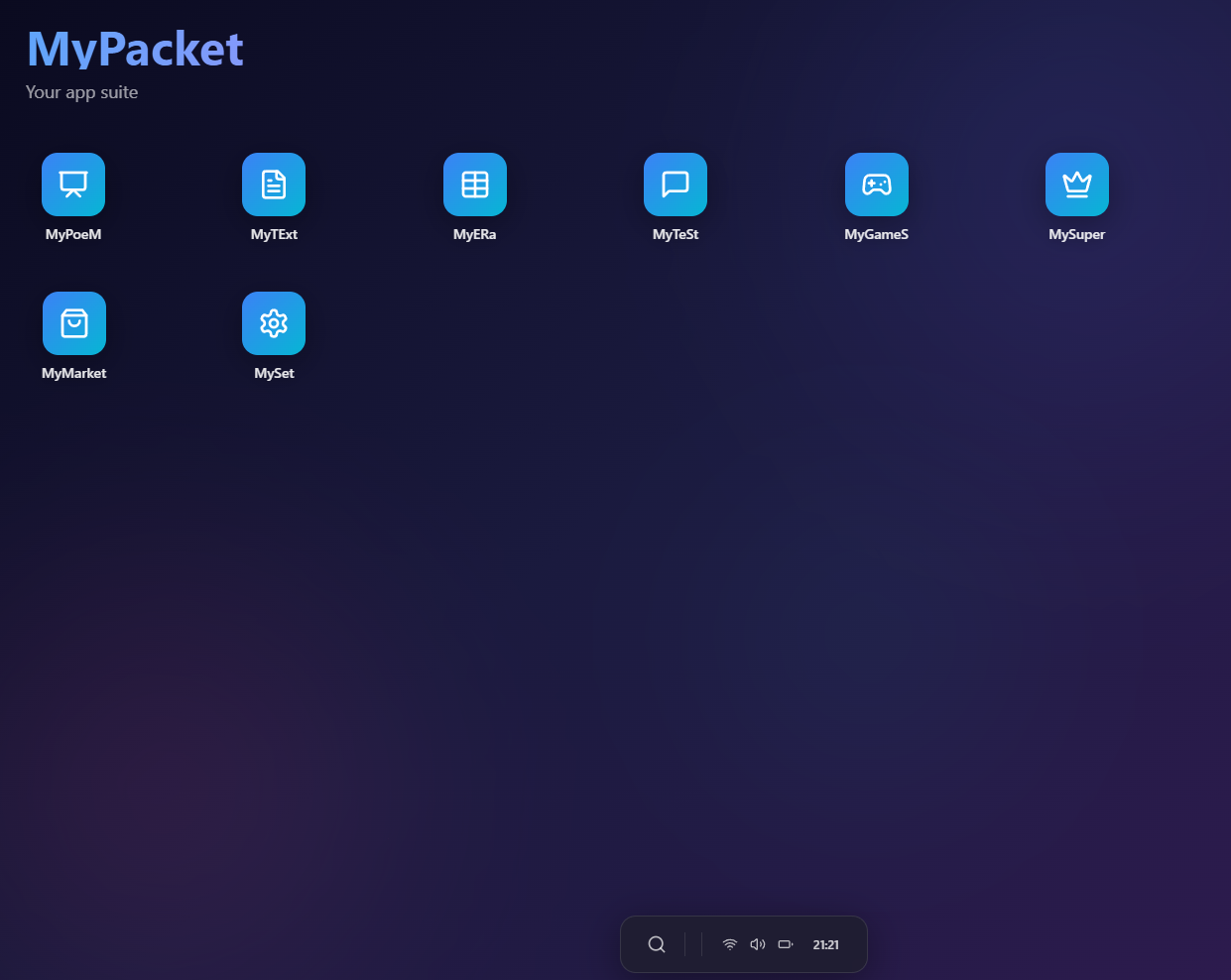Click the 21:21 clock display
Image resolution: width=1231 pixels, height=980 pixels.
click(x=824, y=944)
